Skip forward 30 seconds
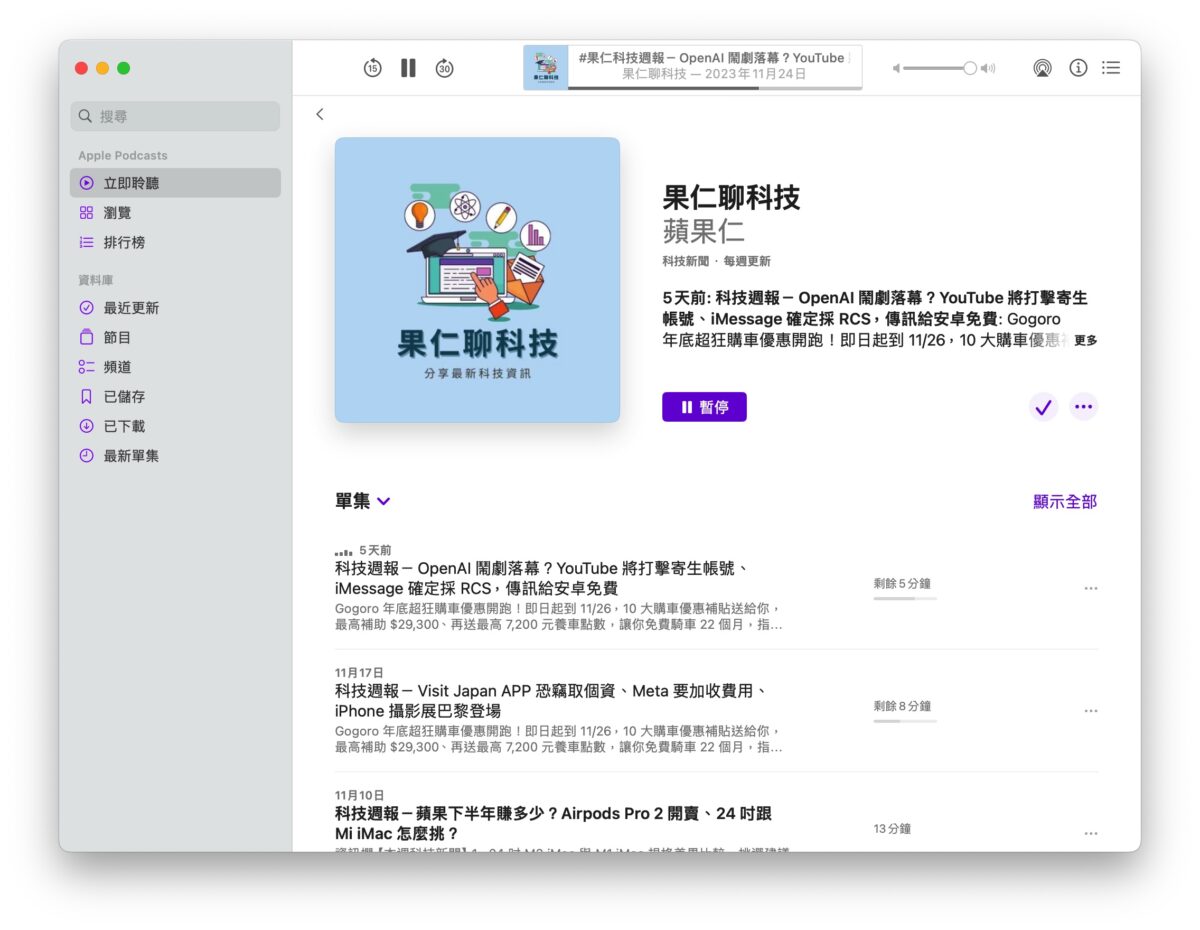1200x930 pixels. point(444,68)
